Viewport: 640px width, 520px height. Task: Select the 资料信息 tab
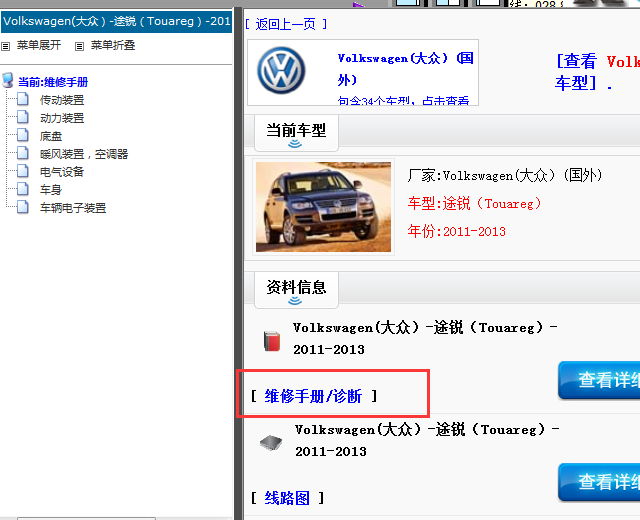296,289
